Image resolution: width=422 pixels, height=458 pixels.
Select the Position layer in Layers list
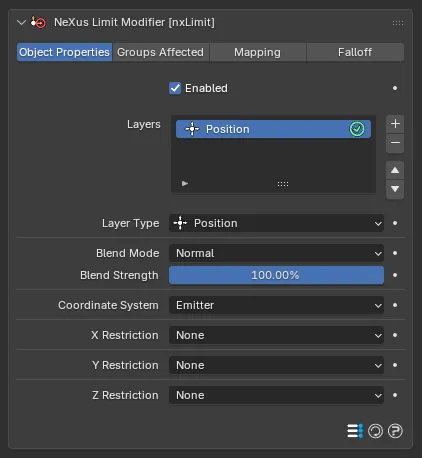[273, 129]
